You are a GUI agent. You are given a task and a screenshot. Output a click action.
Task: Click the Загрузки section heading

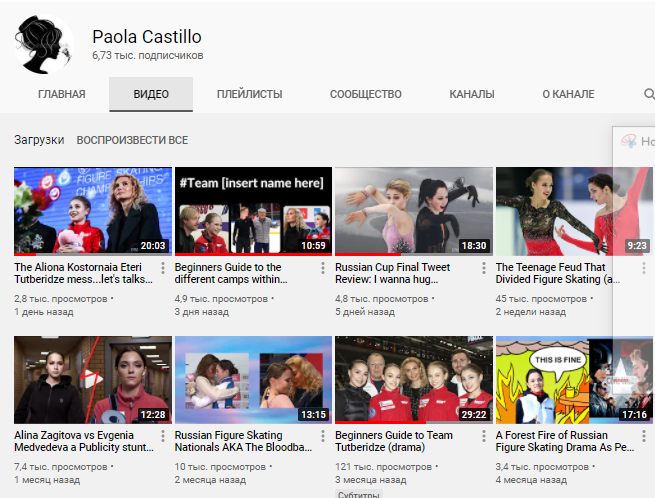39,140
